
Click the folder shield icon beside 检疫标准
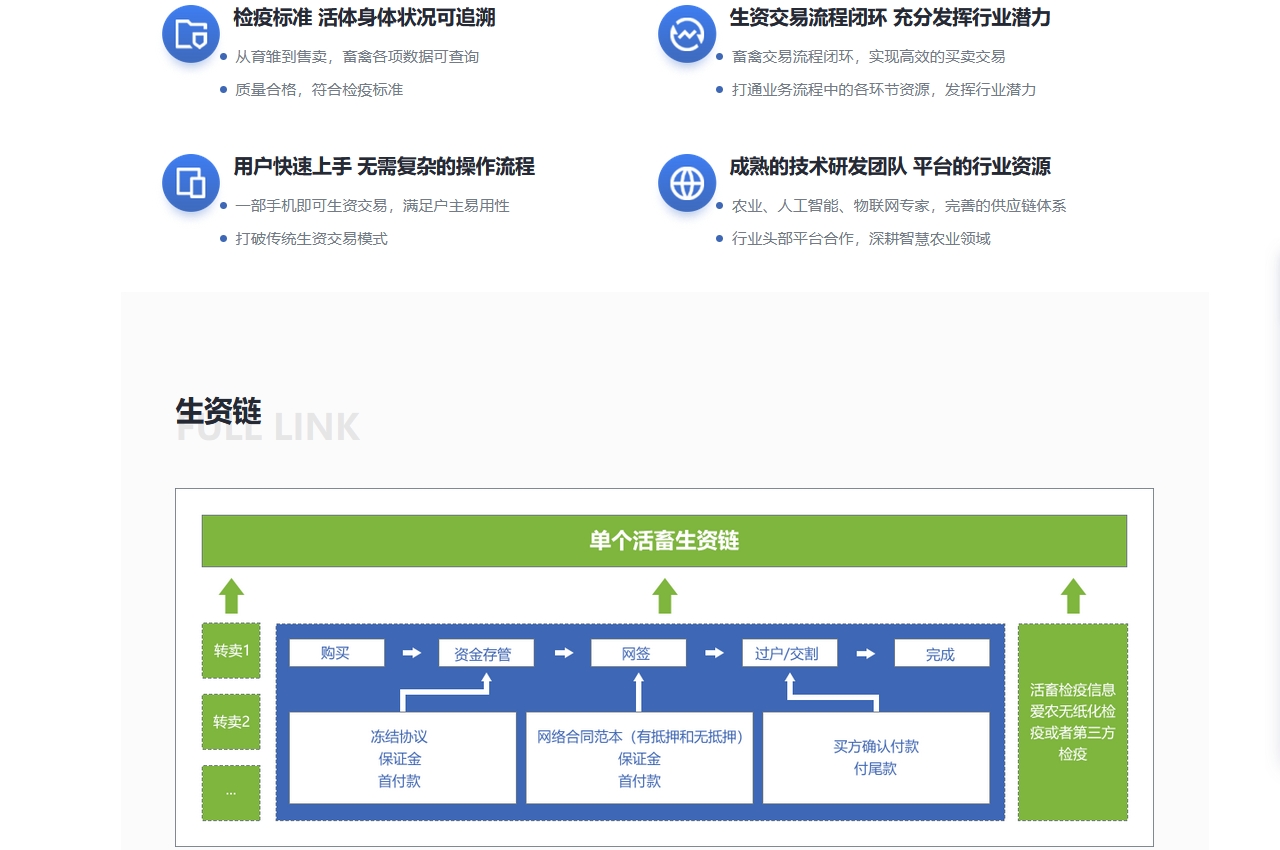point(190,33)
